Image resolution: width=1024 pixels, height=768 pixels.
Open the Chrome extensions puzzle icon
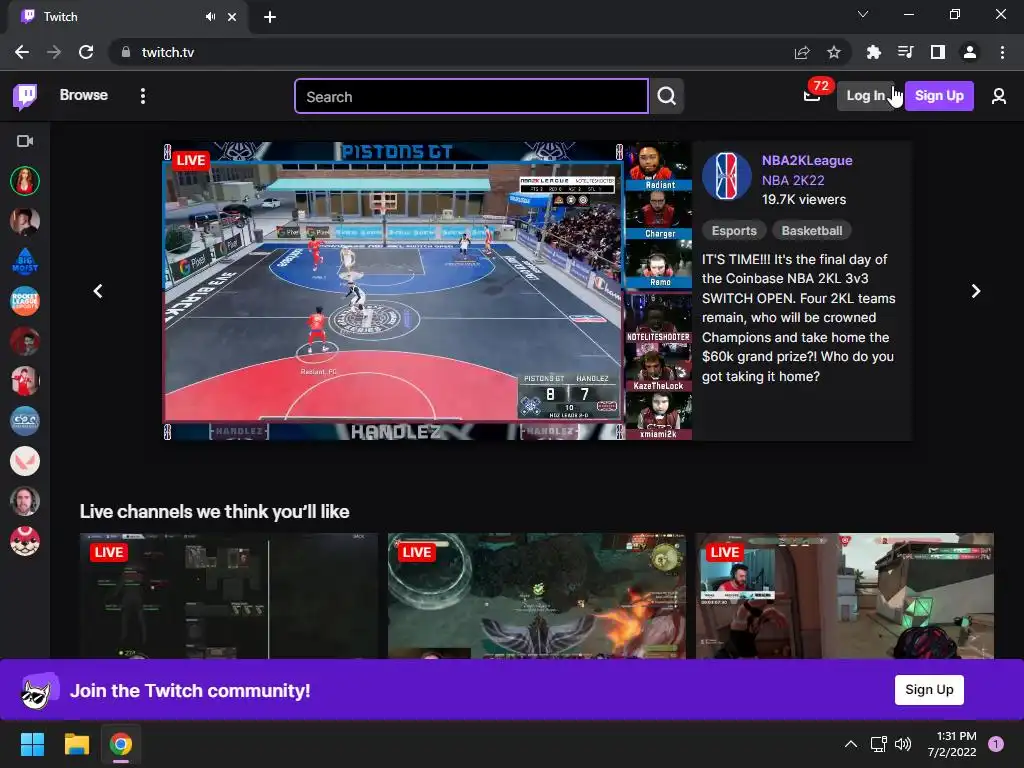[x=873, y=52]
